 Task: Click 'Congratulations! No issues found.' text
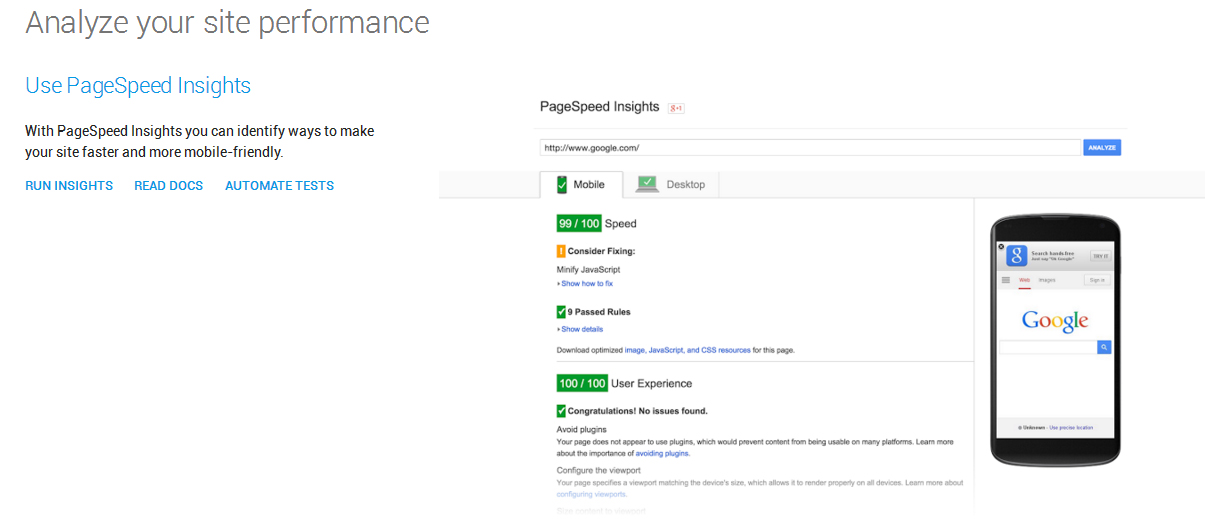click(638, 411)
